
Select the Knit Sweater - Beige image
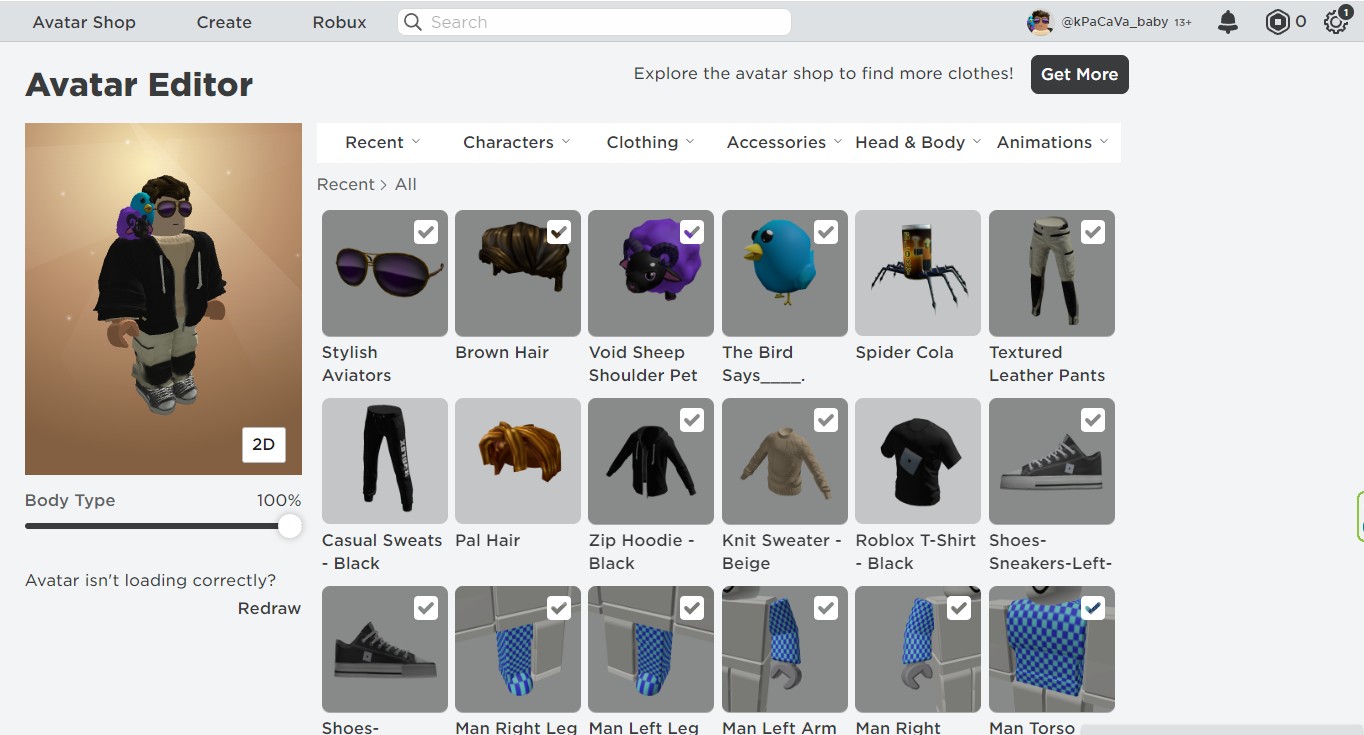[x=785, y=461]
